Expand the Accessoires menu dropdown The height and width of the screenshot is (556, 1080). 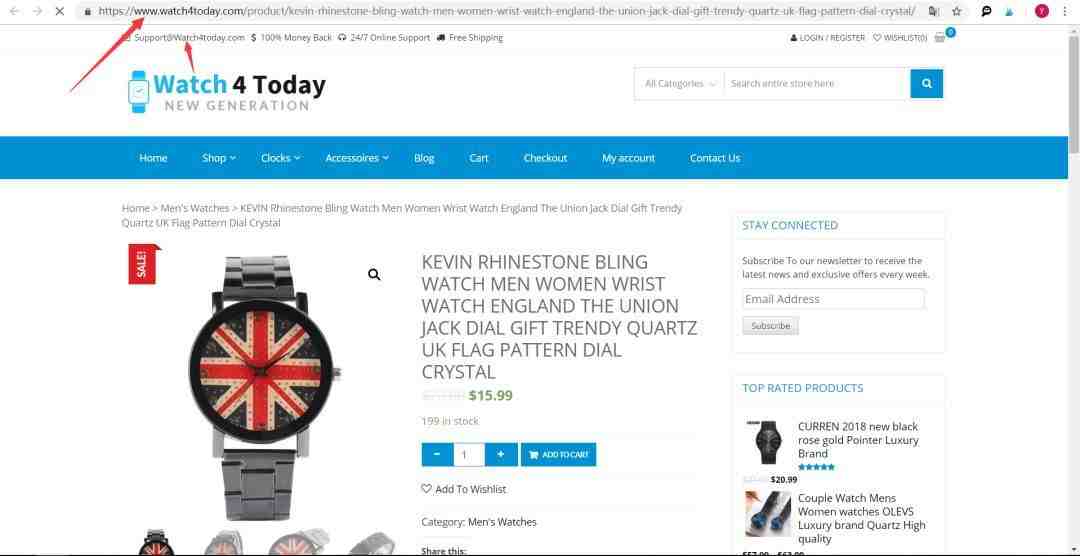click(x=357, y=158)
